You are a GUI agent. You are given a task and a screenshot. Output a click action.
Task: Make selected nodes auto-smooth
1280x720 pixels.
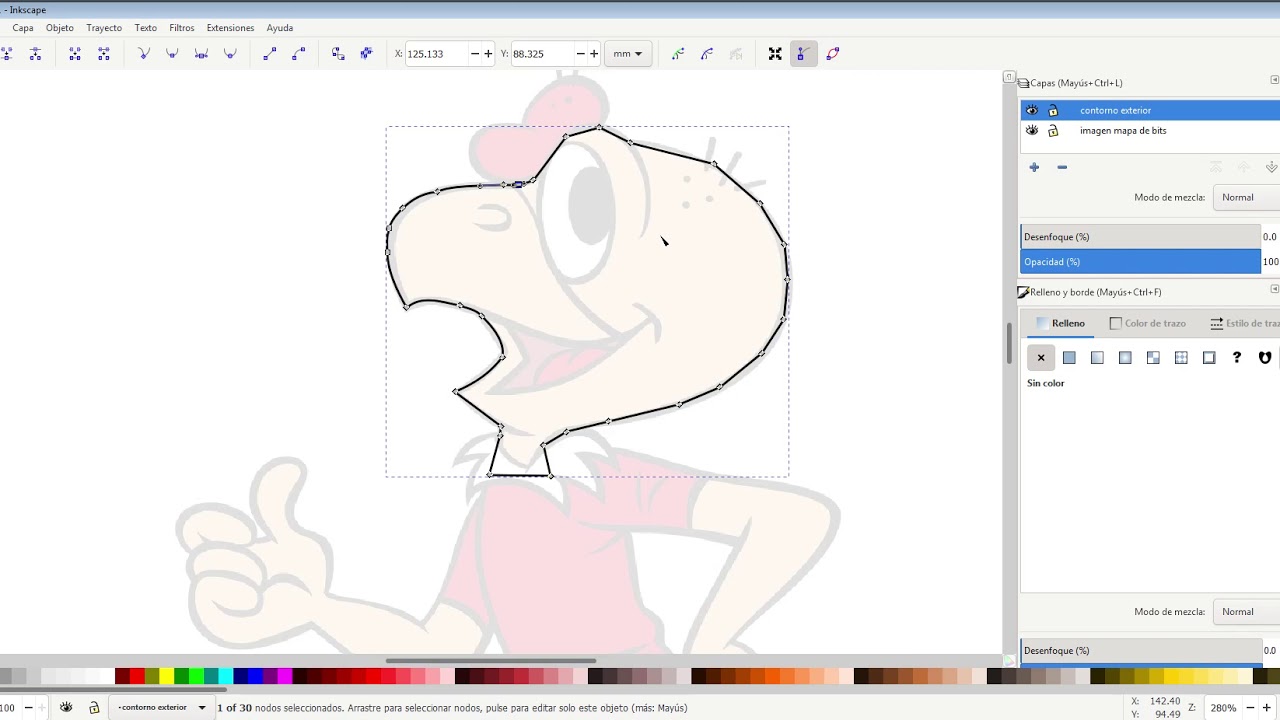tap(230, 54)
